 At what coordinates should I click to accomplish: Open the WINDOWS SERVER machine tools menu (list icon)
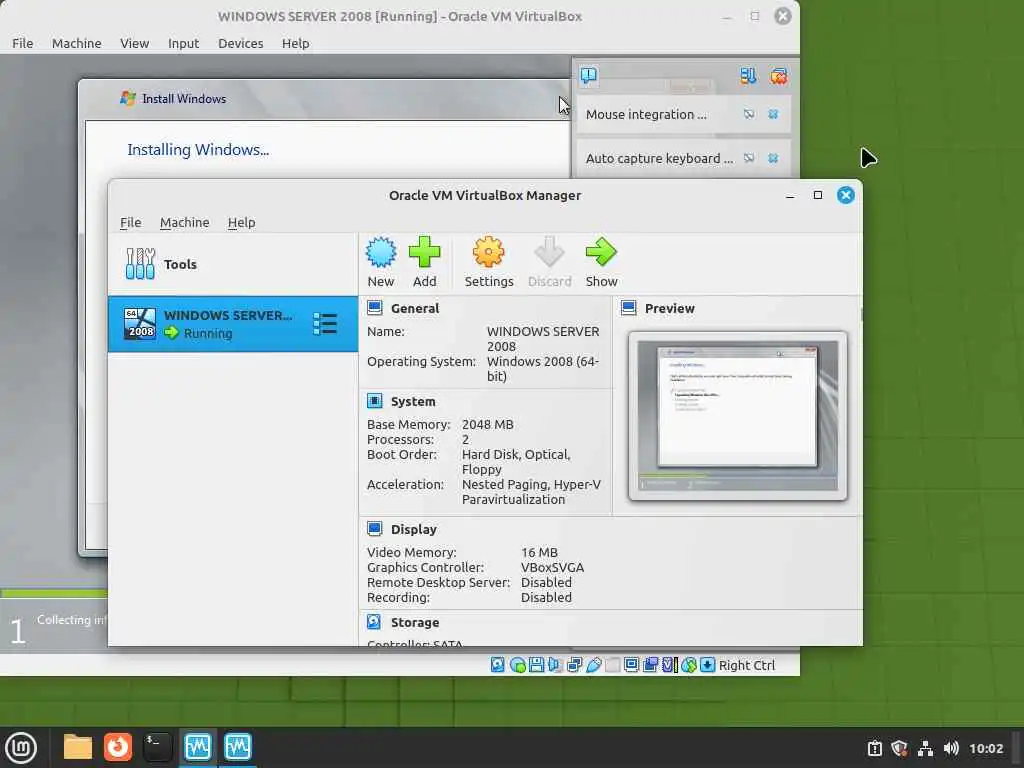click(325, 324)
